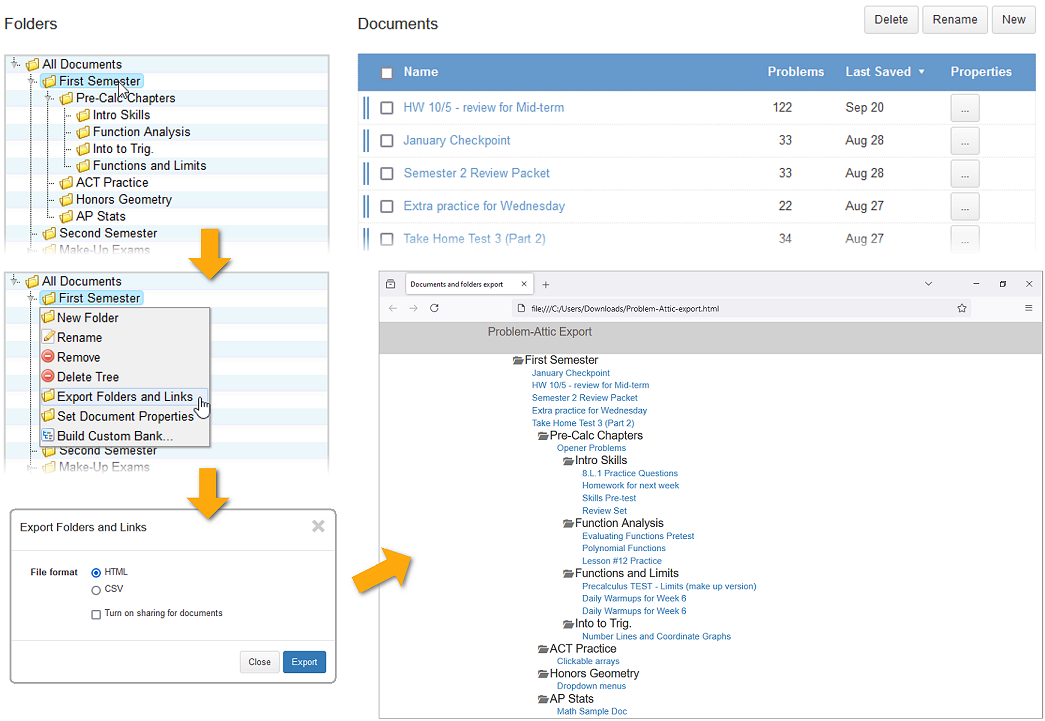Choose Set Document Properties menu entry

click(125, 416)
